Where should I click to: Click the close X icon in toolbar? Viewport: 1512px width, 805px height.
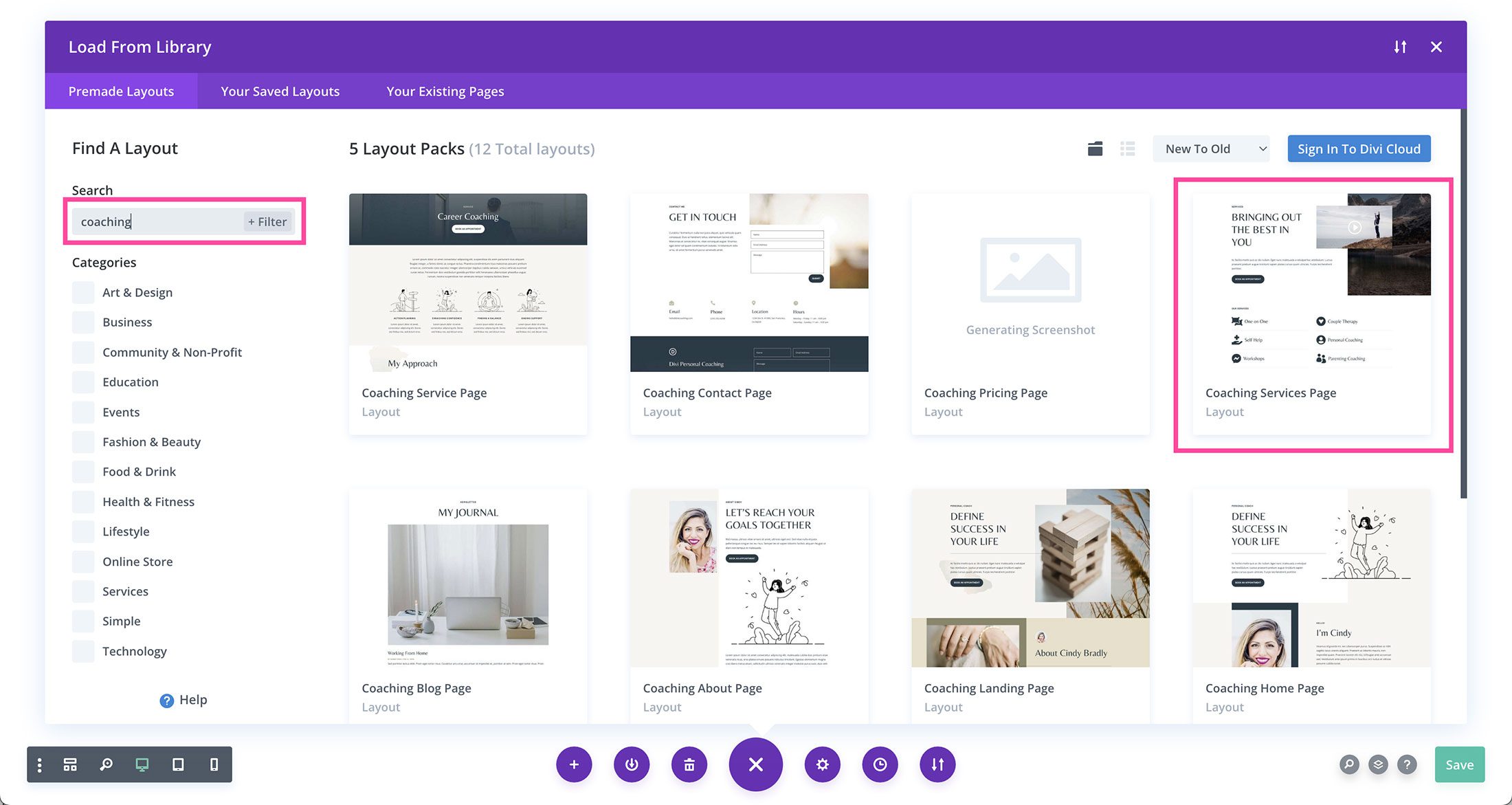pos(756,764)
